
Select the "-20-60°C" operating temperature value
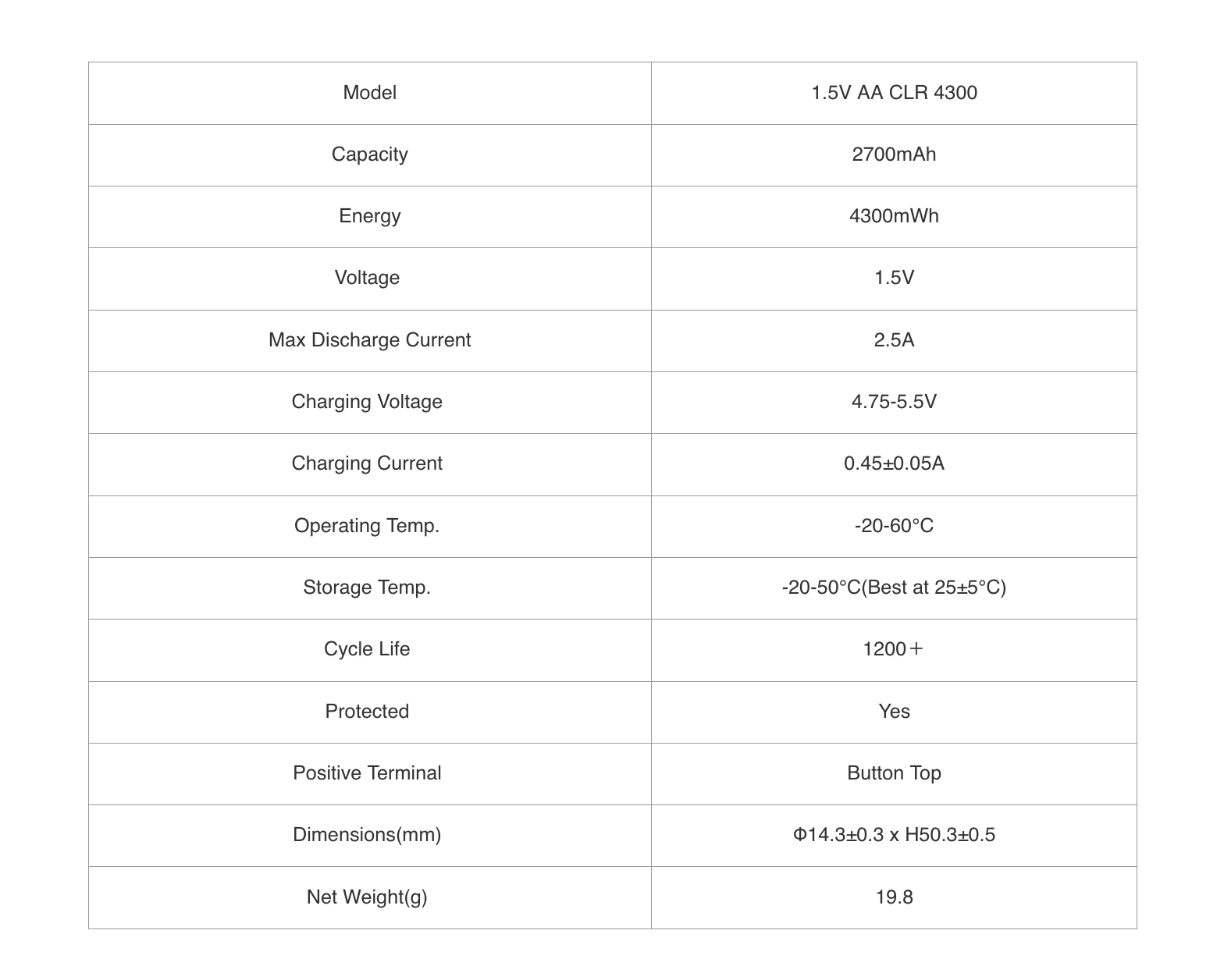tap(894, 526)
